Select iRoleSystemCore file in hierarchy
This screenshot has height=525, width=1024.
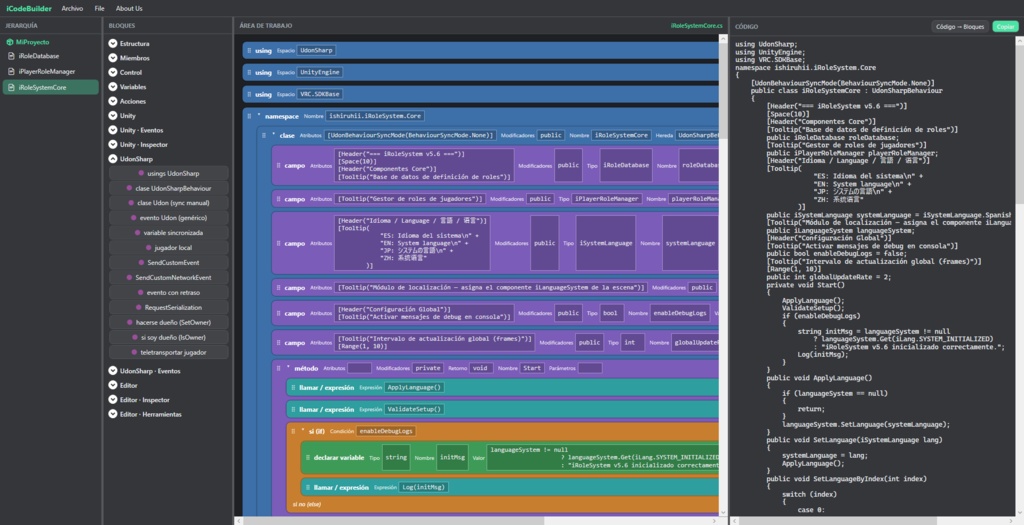point(51,87)
